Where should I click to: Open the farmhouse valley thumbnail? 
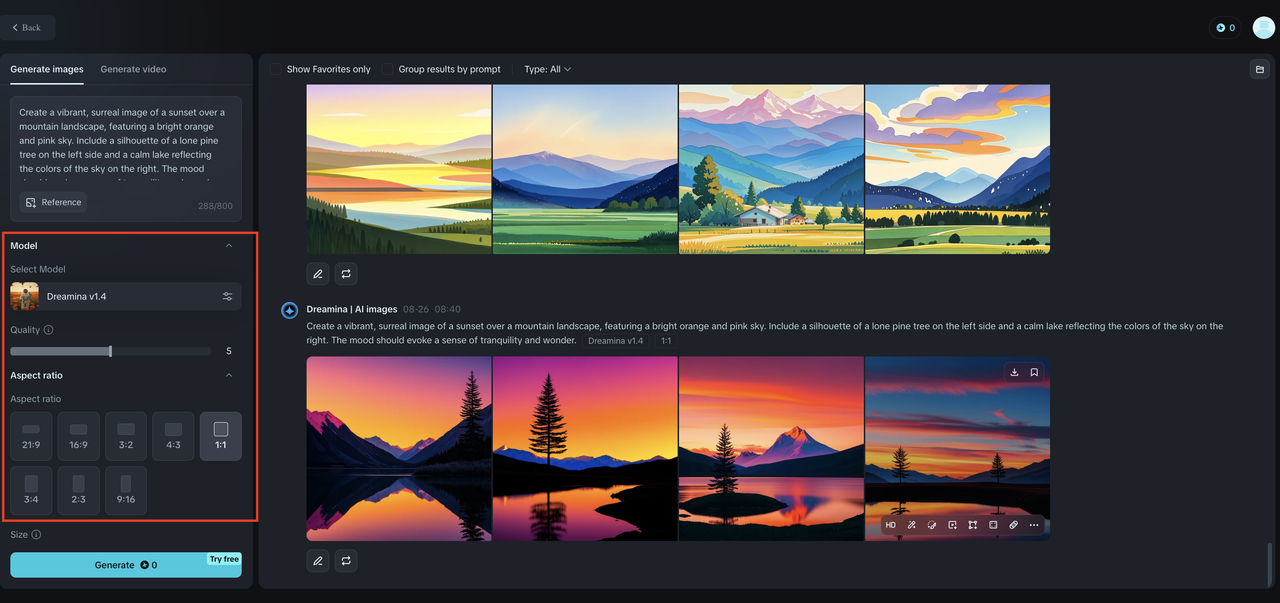pos(771,169)
